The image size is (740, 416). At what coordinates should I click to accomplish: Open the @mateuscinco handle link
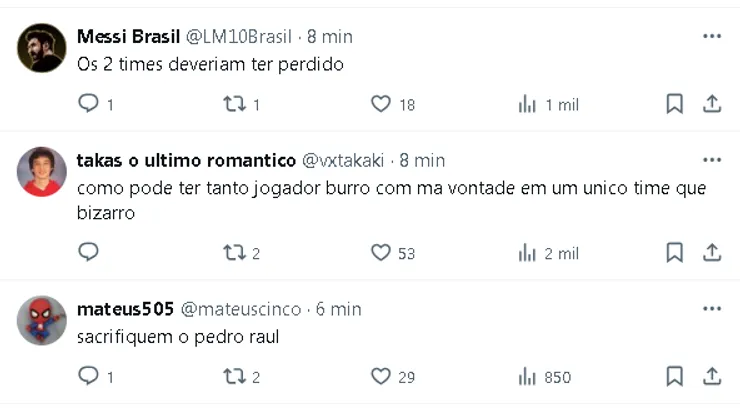[243, 309]
